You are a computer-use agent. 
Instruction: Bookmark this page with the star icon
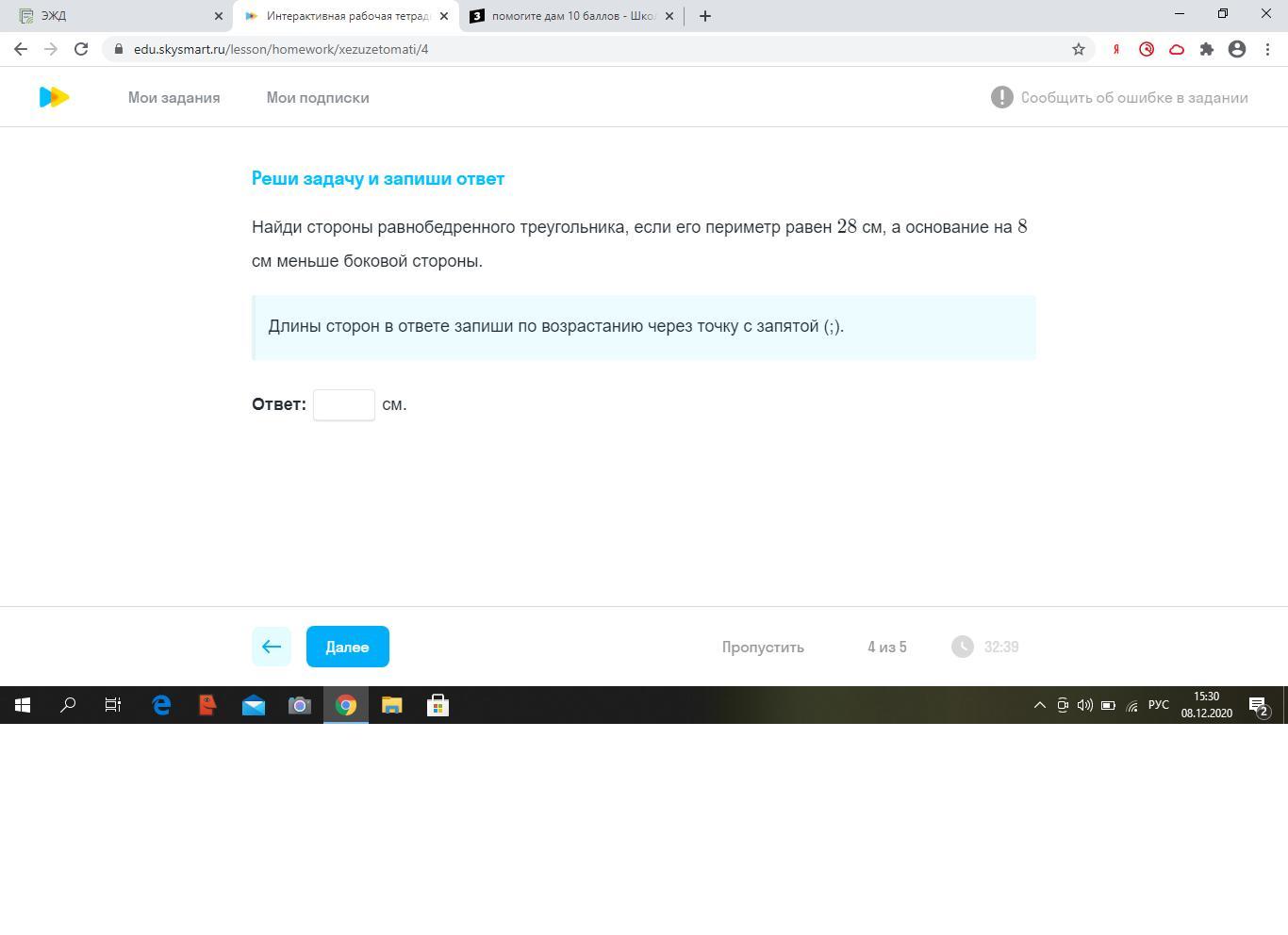pyautogui.click(x=1079, y=49)
